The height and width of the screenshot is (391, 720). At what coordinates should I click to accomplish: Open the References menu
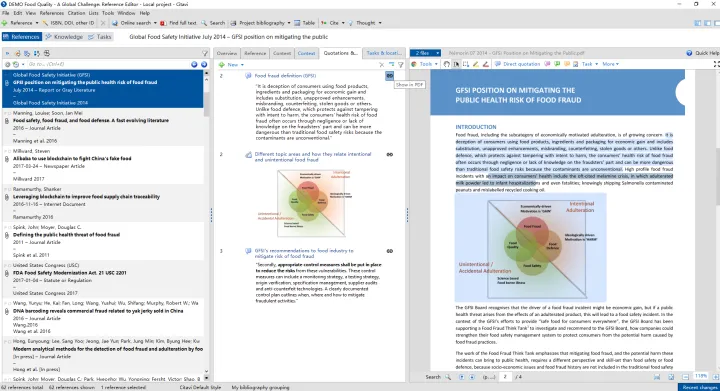pos(51,13)
